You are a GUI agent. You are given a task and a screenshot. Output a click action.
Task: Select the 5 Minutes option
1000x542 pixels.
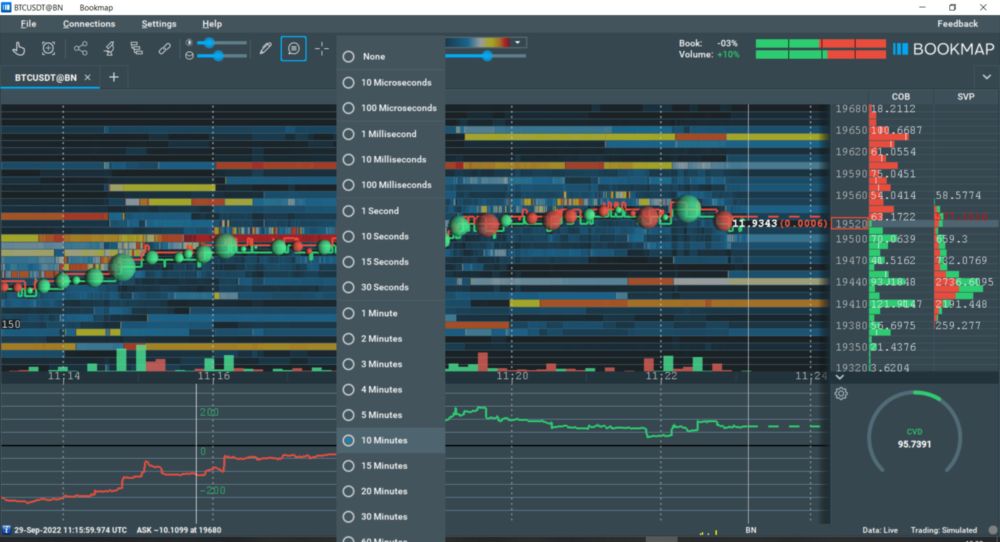tap(390, 415)
